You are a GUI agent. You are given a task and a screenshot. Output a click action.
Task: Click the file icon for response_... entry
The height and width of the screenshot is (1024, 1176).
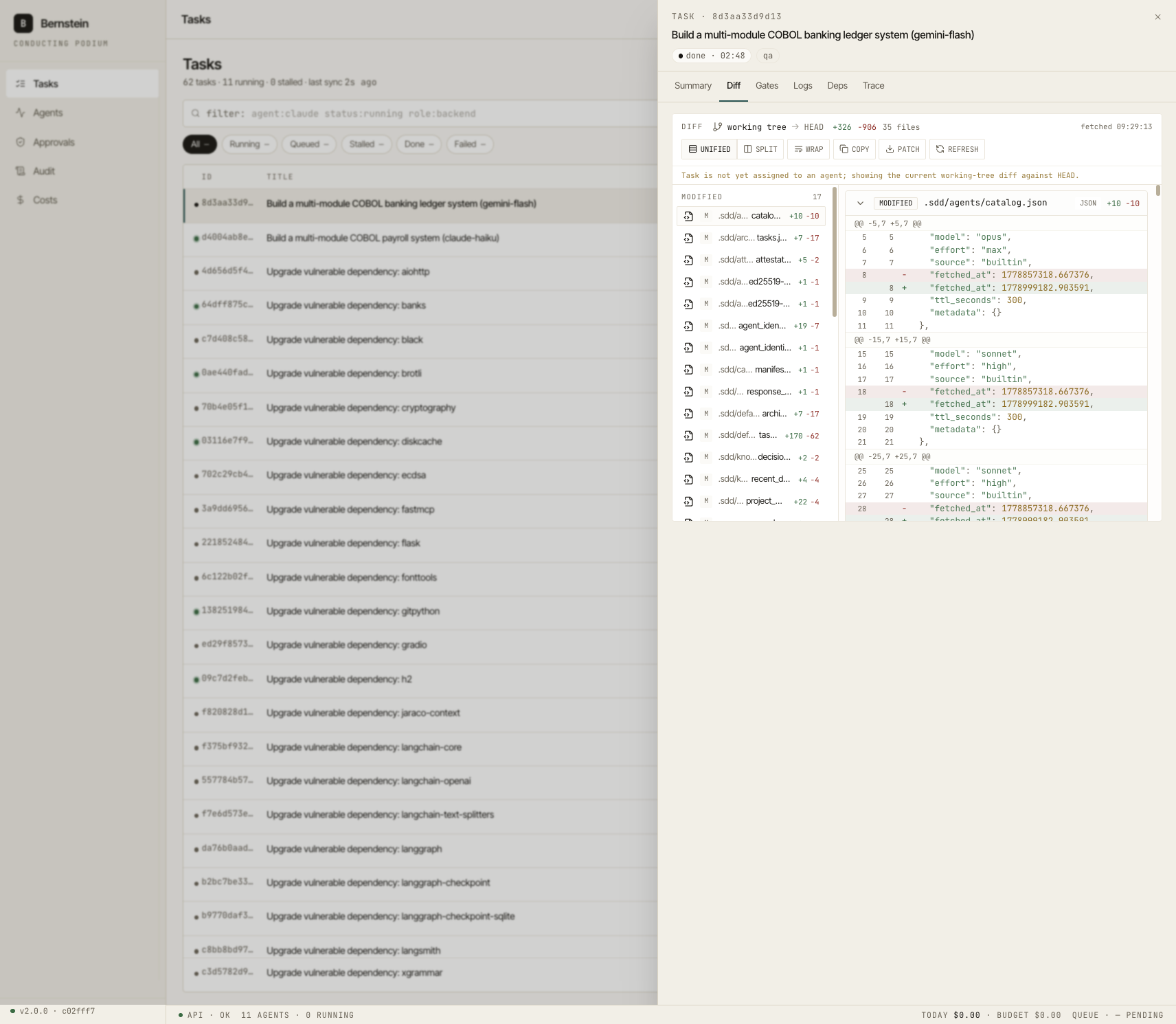point(688,392)
